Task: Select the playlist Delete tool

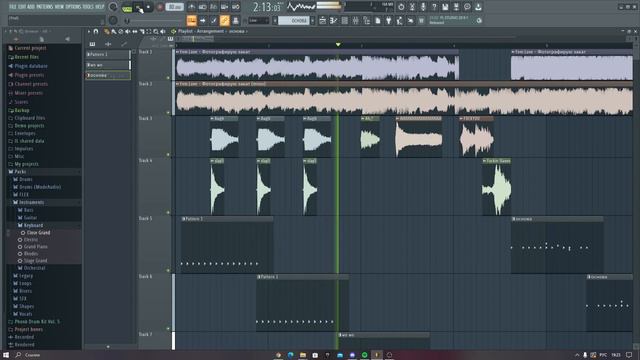Action: coord(121,31)
